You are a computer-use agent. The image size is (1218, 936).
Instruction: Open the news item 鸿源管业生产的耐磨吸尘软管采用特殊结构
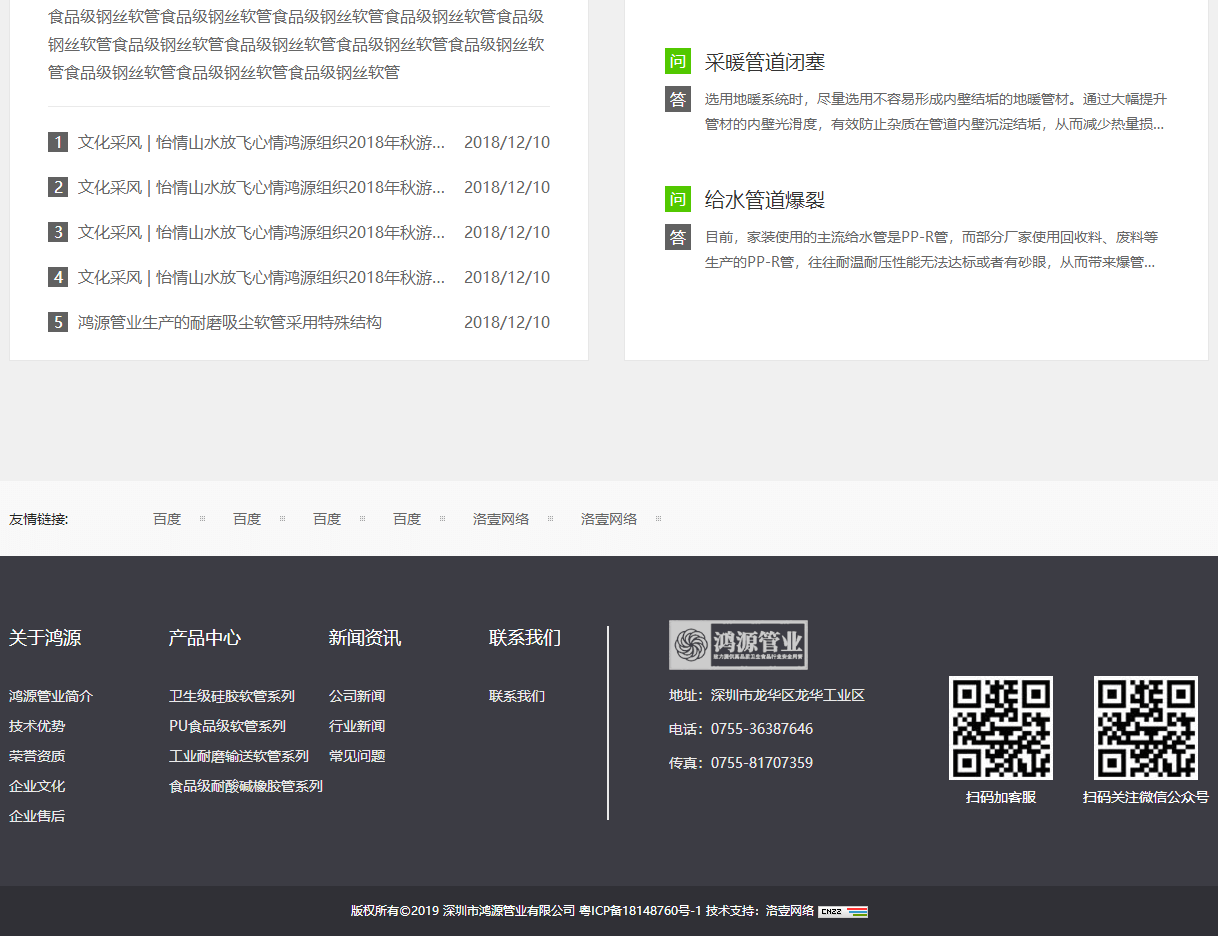230,321
